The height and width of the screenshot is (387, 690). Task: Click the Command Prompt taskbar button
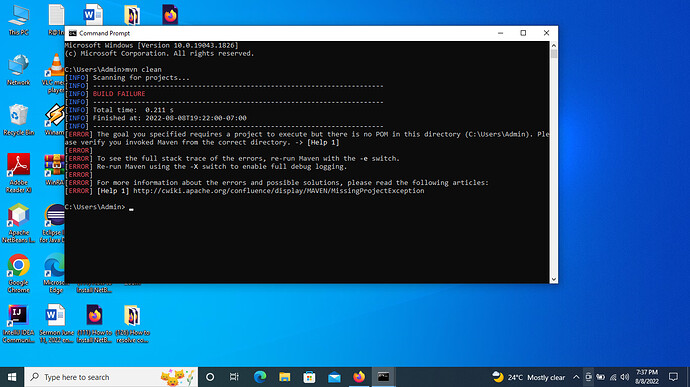pyautogui.click(x=383, y=377)
